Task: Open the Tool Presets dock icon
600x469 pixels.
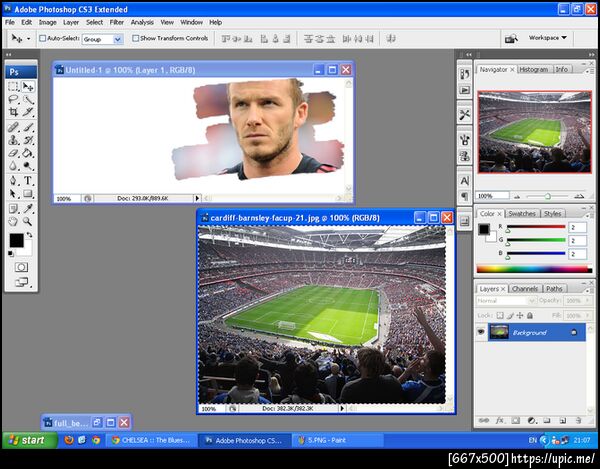Action: pyautogui.click(x=465, y=114)
